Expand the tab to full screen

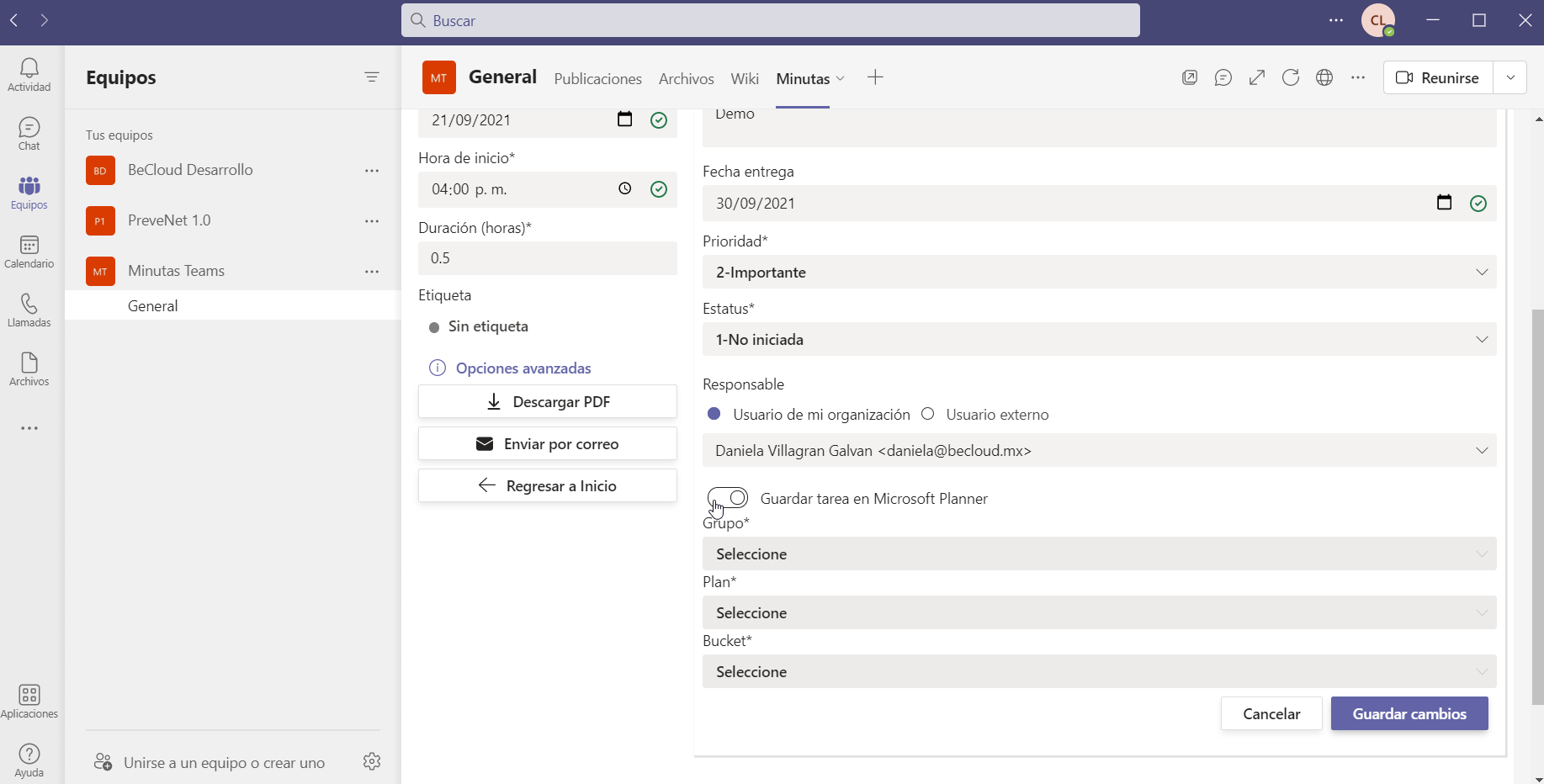point(1257,77)
